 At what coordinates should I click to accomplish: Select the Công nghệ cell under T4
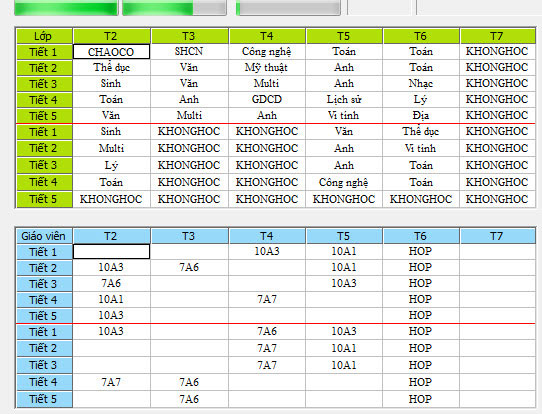click(267, 51)
